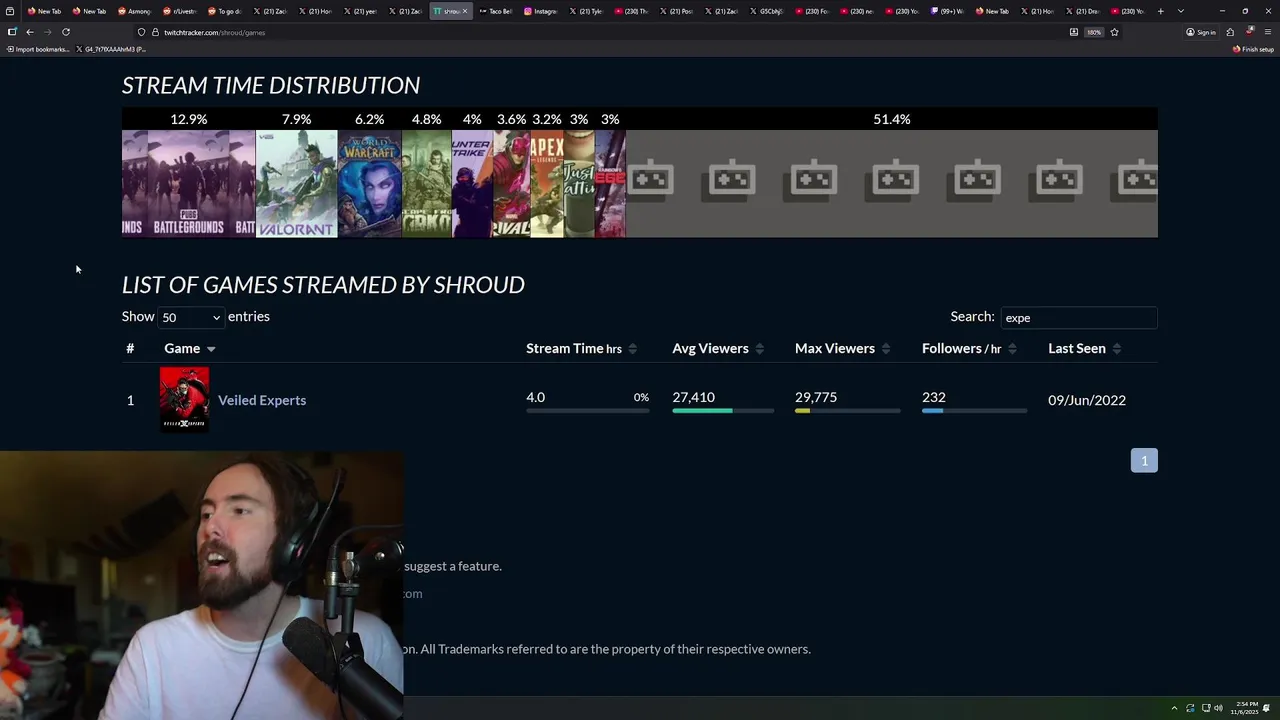The width and height of the screenshot is (1280, 720).
Task: Click the Finish setup button
Action: pos(1253,49)
